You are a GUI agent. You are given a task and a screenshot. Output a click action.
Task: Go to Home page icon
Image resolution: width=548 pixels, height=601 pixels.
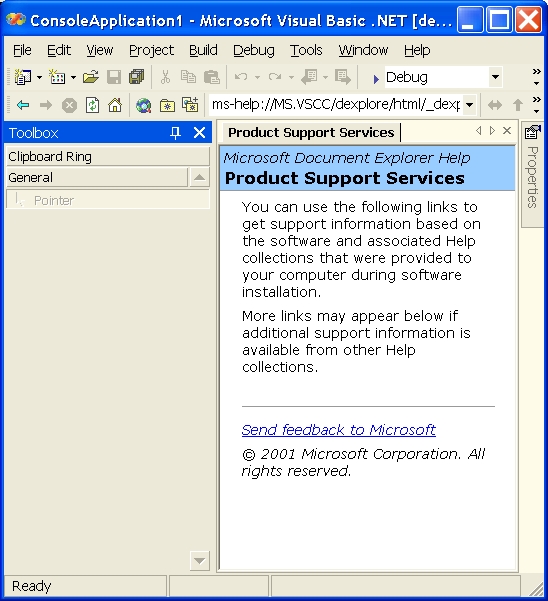(115, 105)
